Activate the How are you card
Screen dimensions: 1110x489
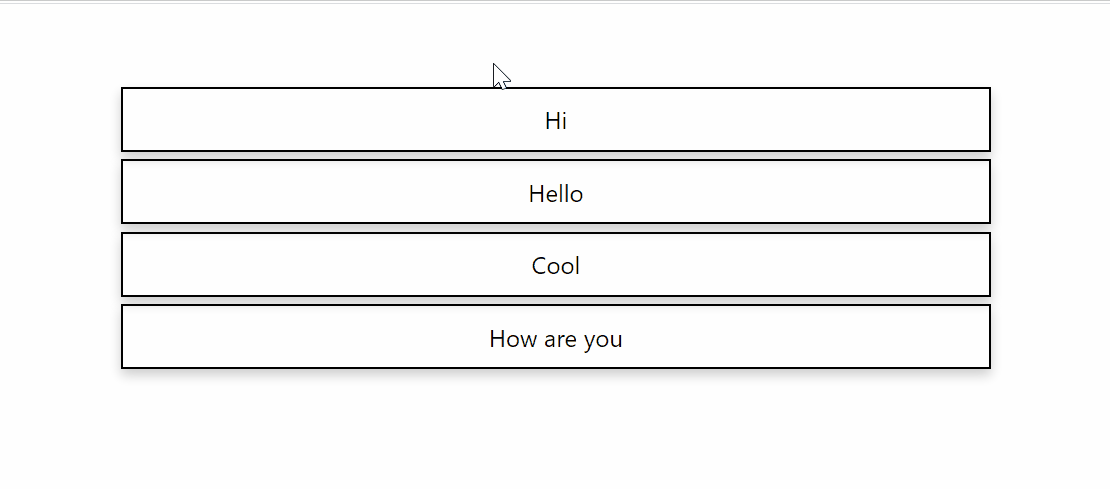coord(556,337)
